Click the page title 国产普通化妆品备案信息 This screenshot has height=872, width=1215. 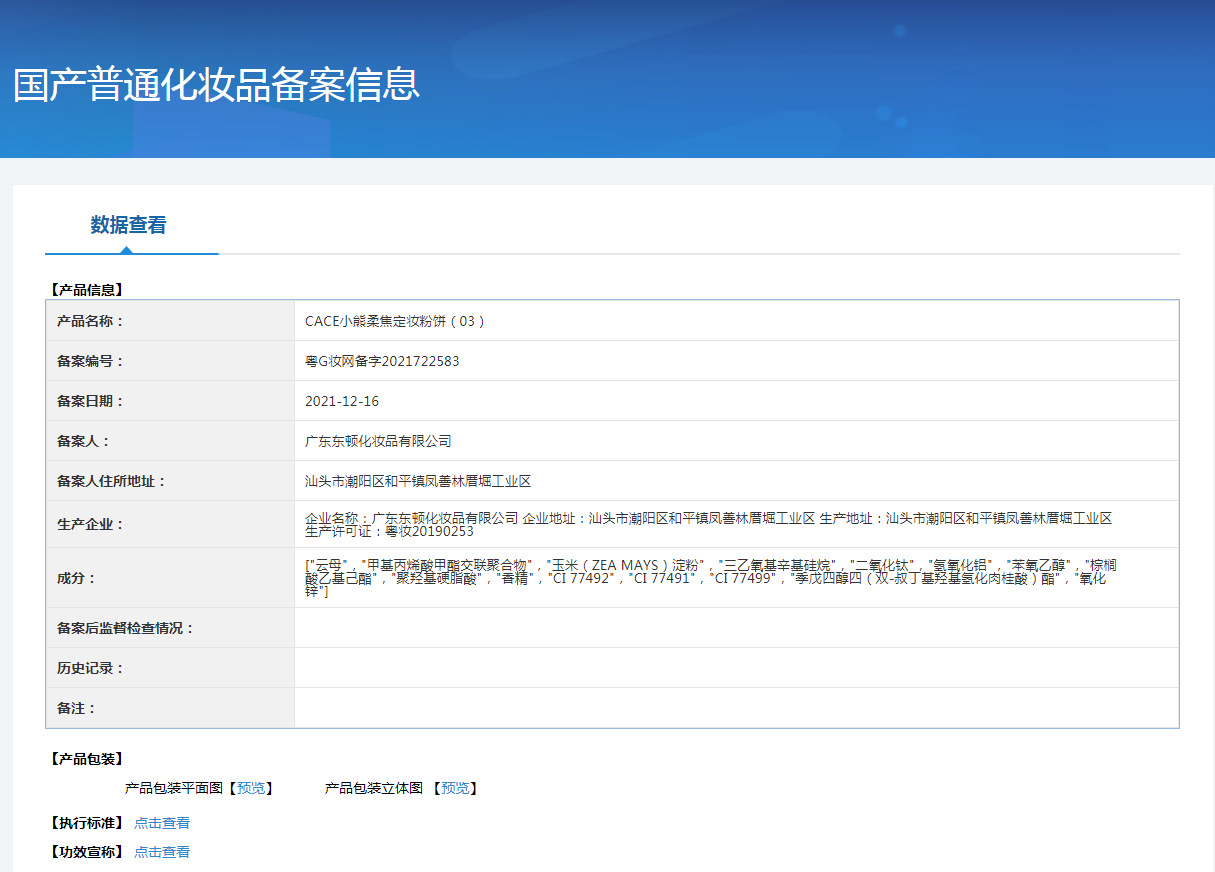[x=216, y=85]
